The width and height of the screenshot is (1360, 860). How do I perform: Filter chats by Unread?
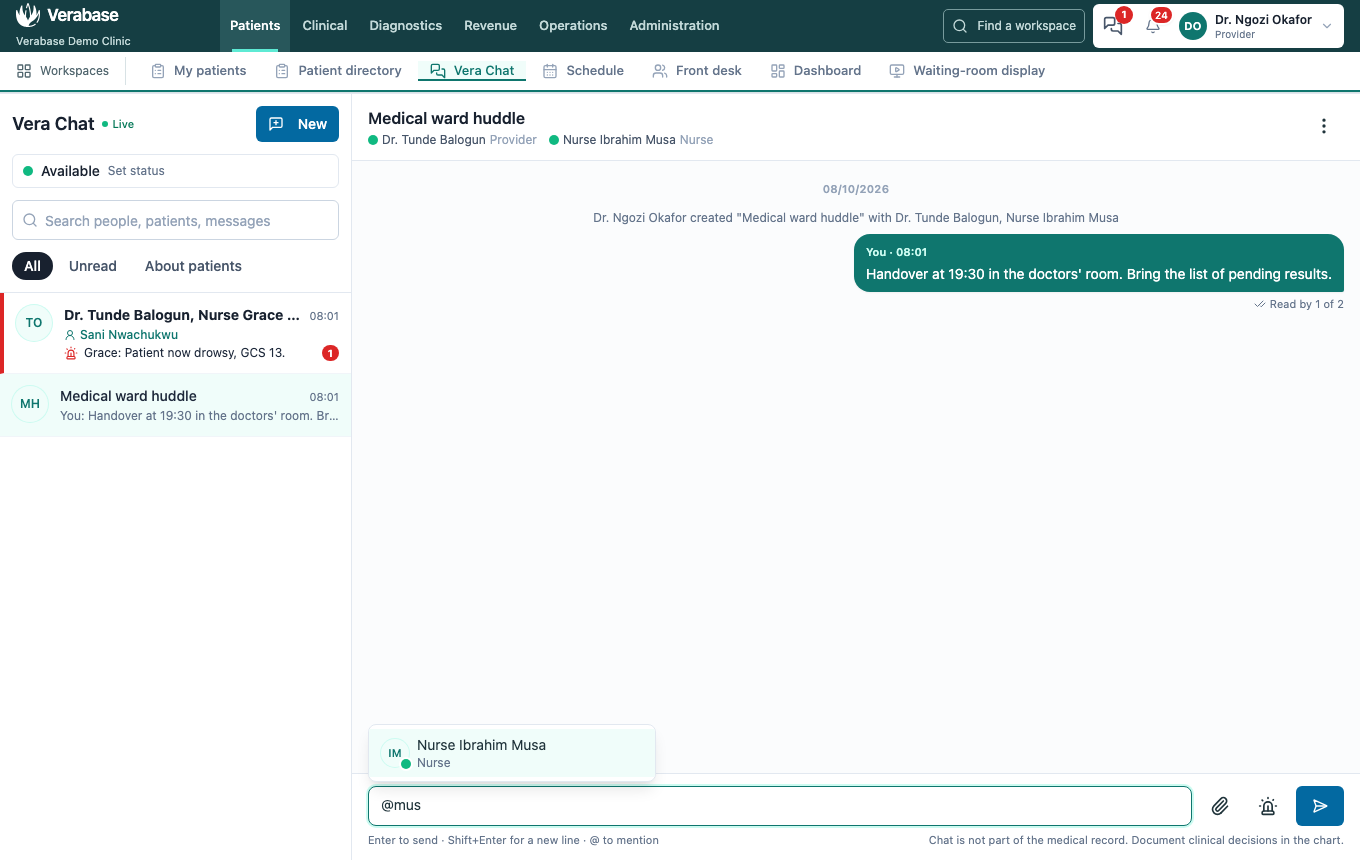pos(93,266)
